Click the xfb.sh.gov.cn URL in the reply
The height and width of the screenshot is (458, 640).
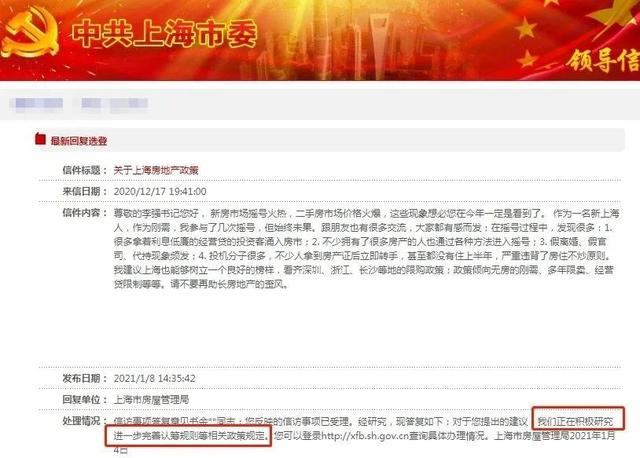tap(364, 436)
